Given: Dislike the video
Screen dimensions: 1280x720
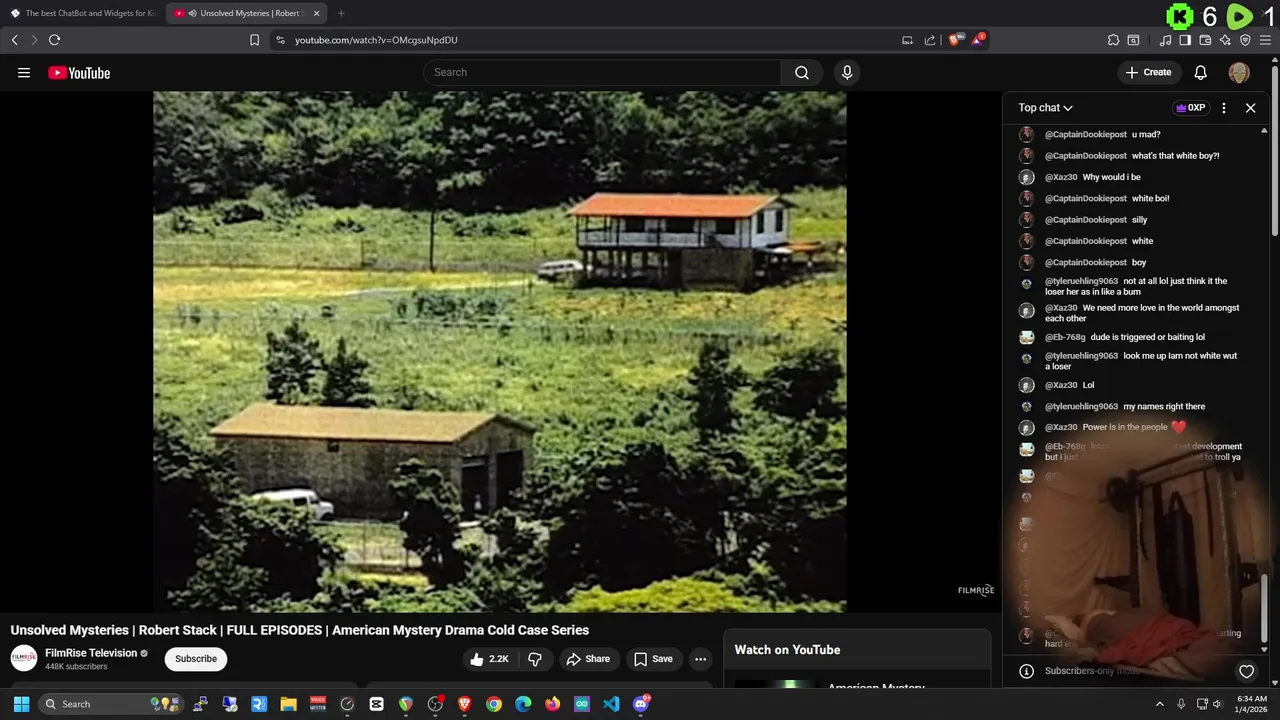Looking at the screenshot, I should [535, 659].
